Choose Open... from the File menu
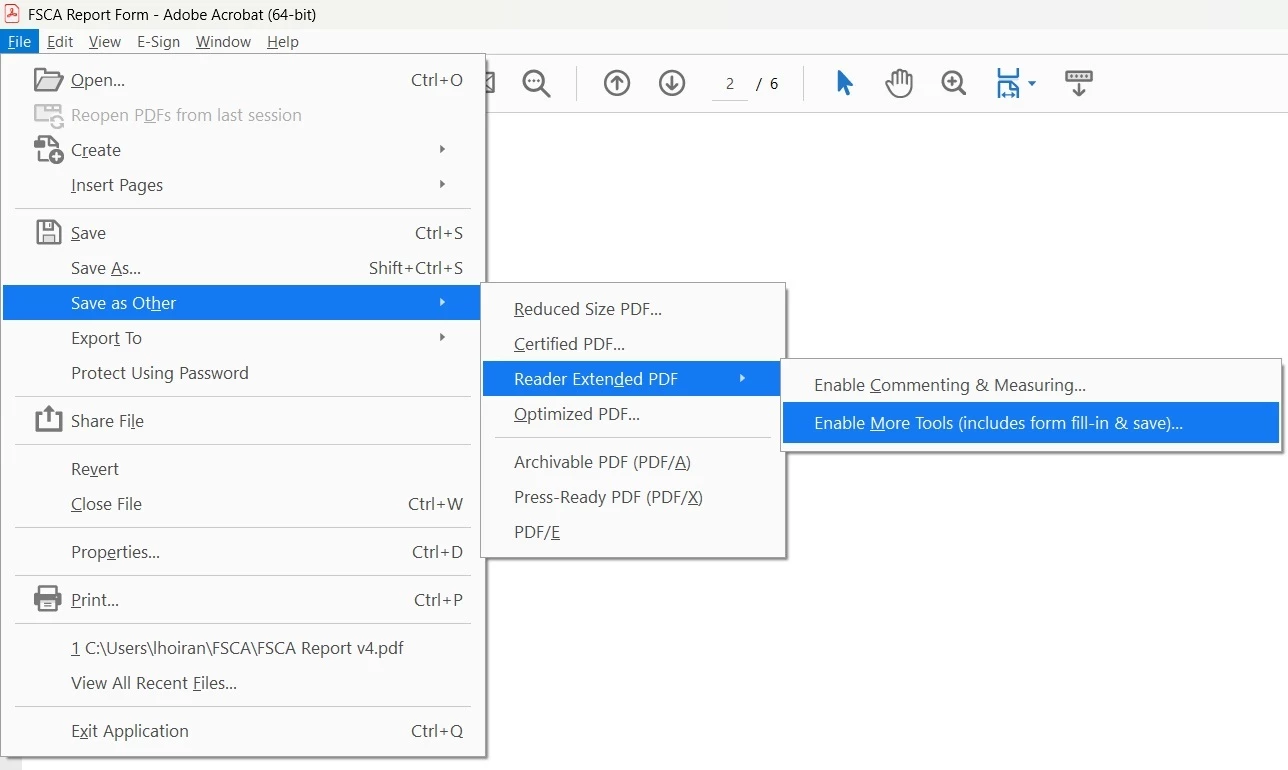 pos(243,80)
